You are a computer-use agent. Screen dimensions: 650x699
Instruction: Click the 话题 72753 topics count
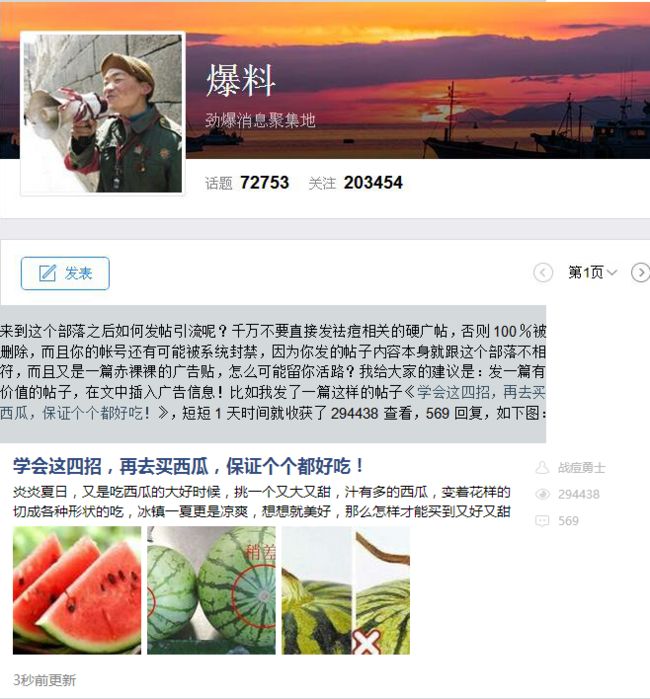click(x=247, y=183)
